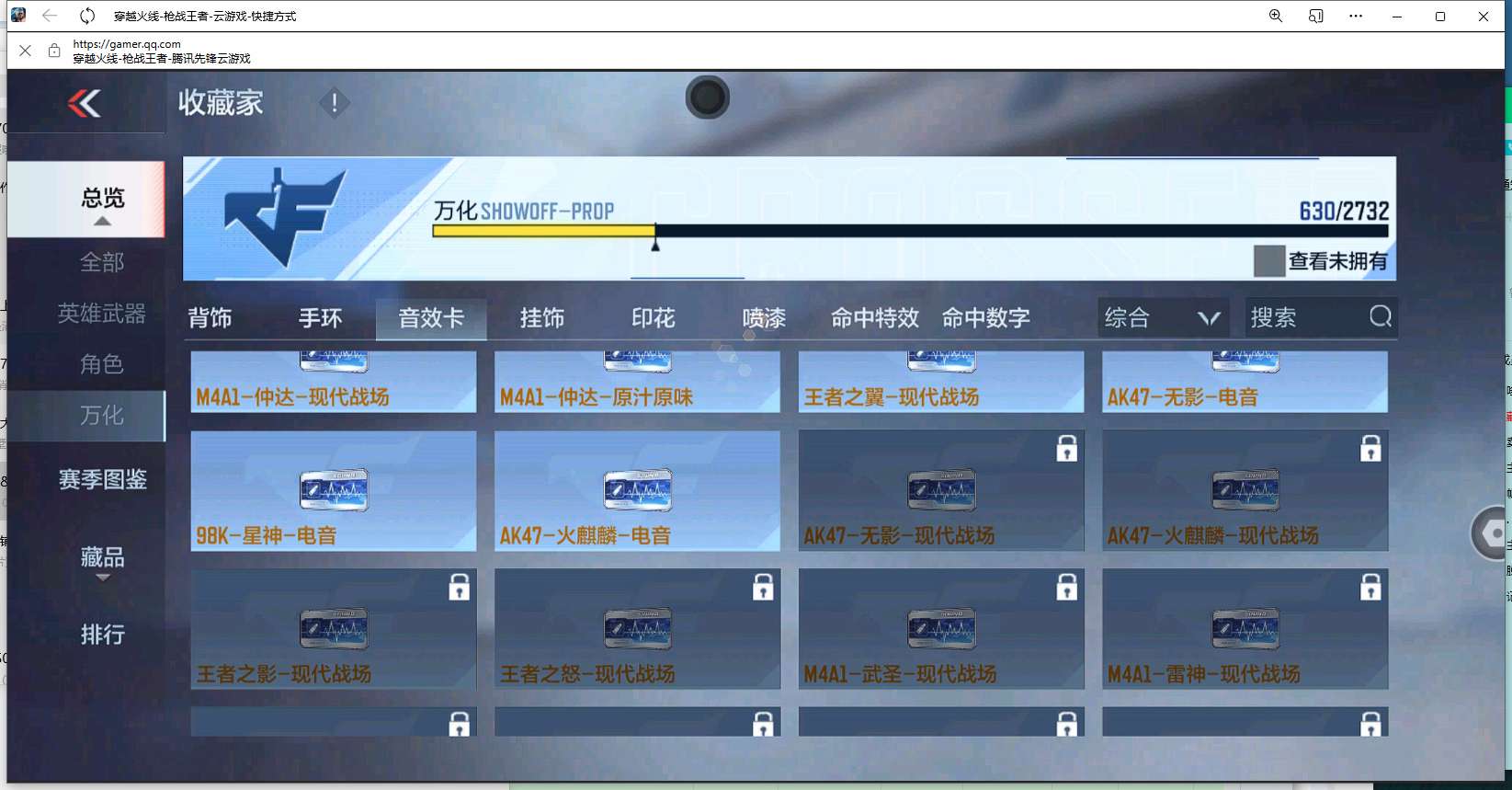The width and height of the screenshot is (1512, 790).
Task: Switch to the 背饰 tab
Action: [x=210, y=318]
